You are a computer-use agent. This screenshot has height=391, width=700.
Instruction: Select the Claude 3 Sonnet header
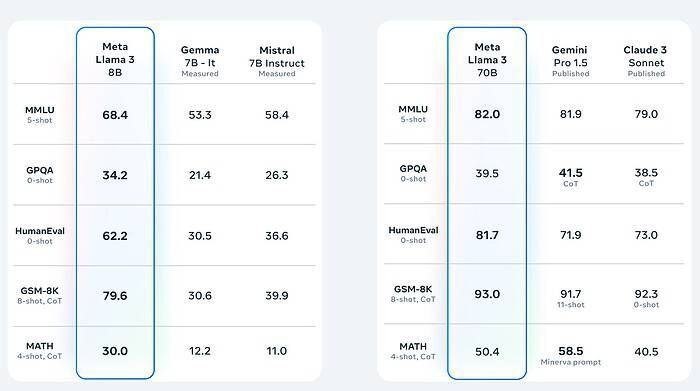click(646, 61)
